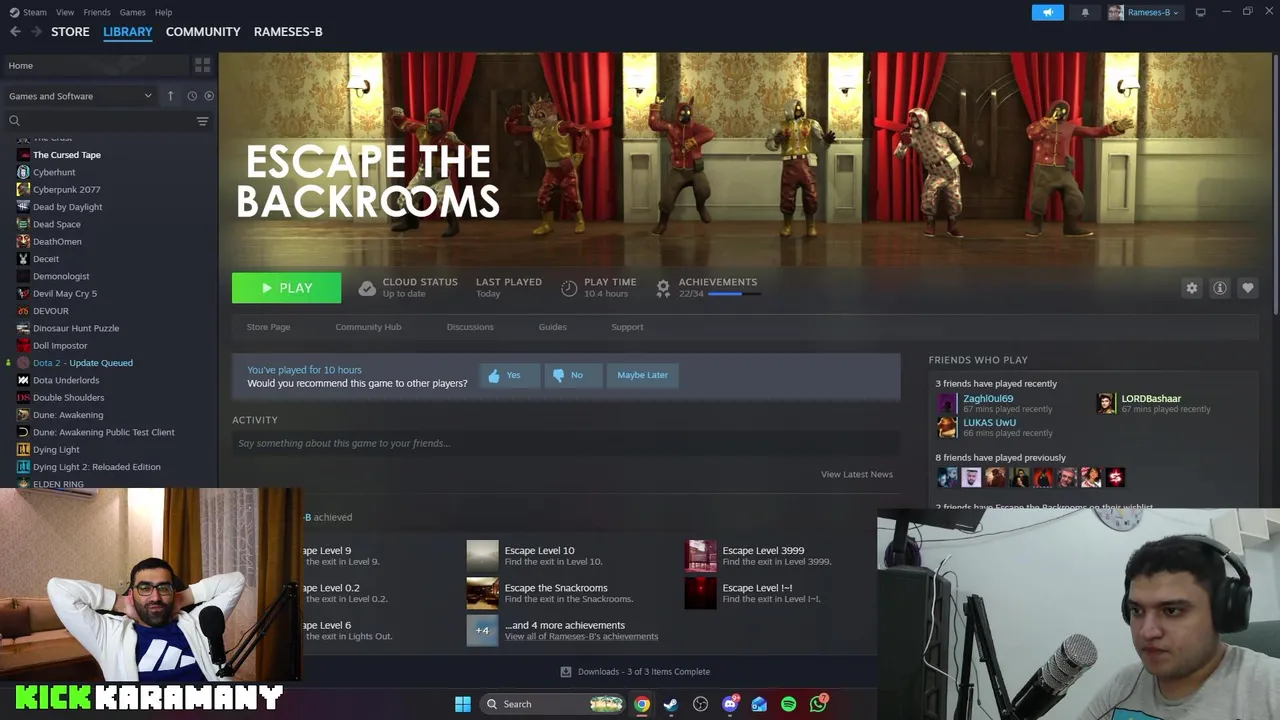
Task: Open the Community Hub tab
Action: [x=368, y=327]
